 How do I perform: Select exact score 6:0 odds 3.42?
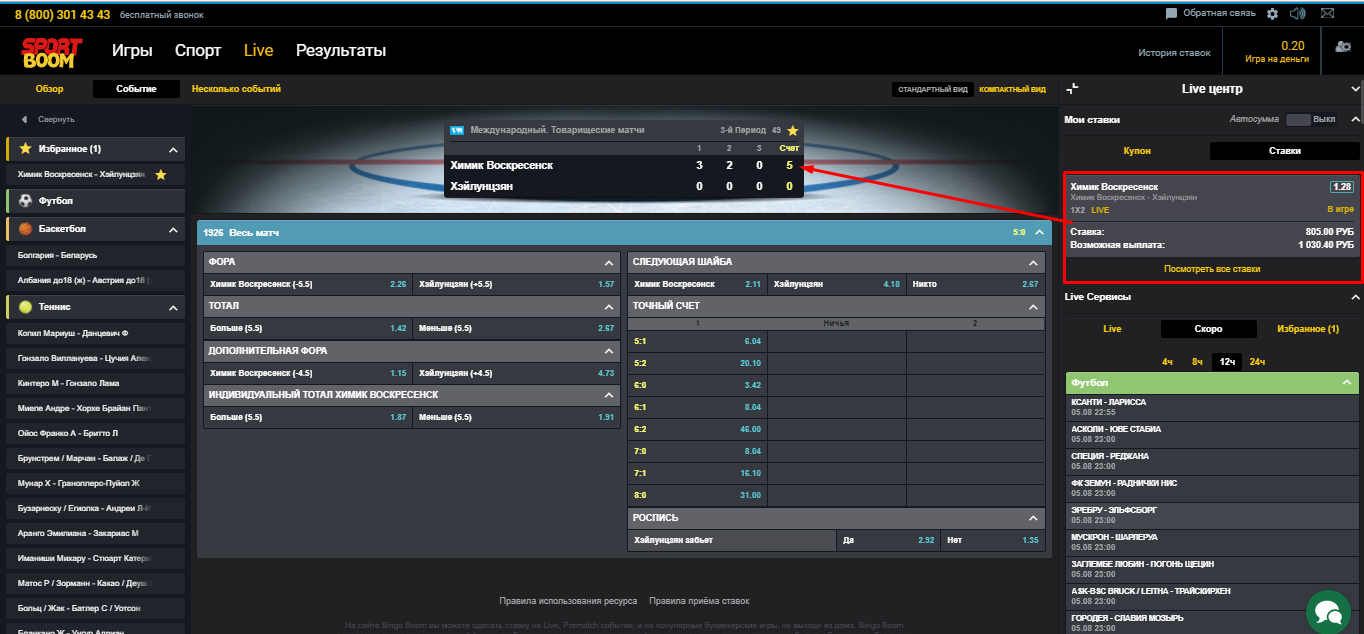[697, 385]
